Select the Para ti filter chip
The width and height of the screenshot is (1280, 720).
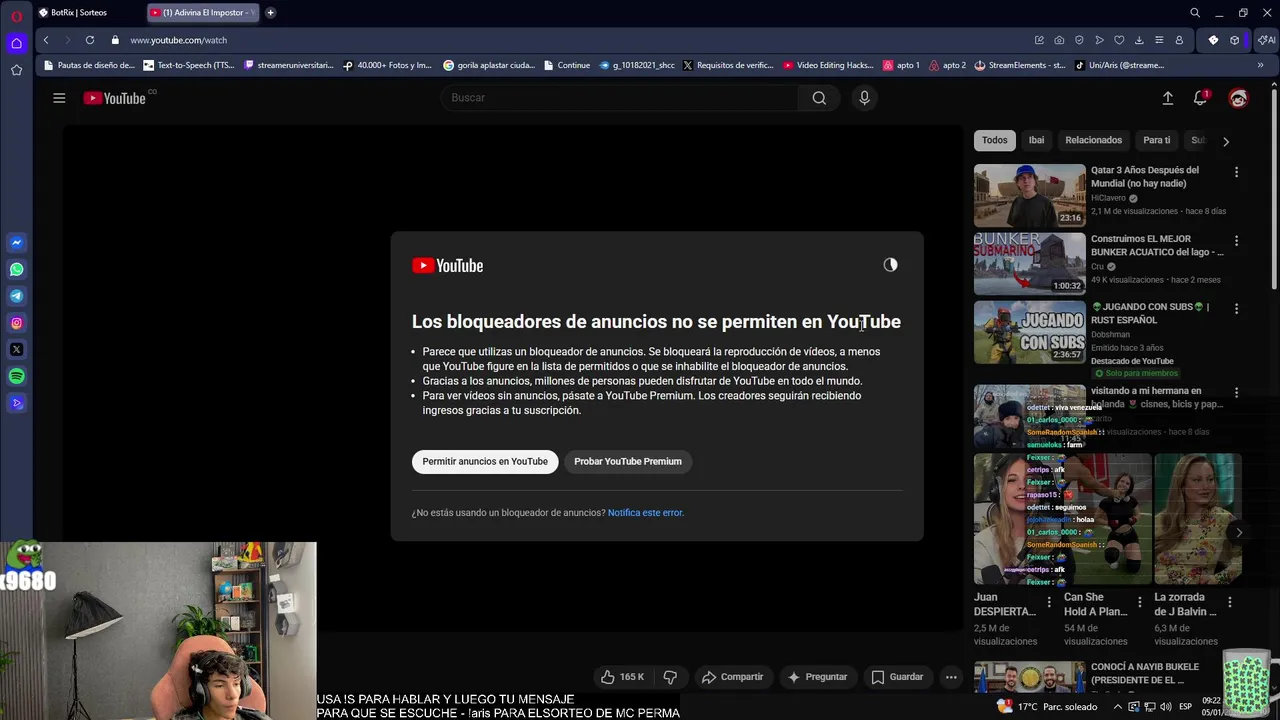pyautogui.click(x=1157, y=140)
